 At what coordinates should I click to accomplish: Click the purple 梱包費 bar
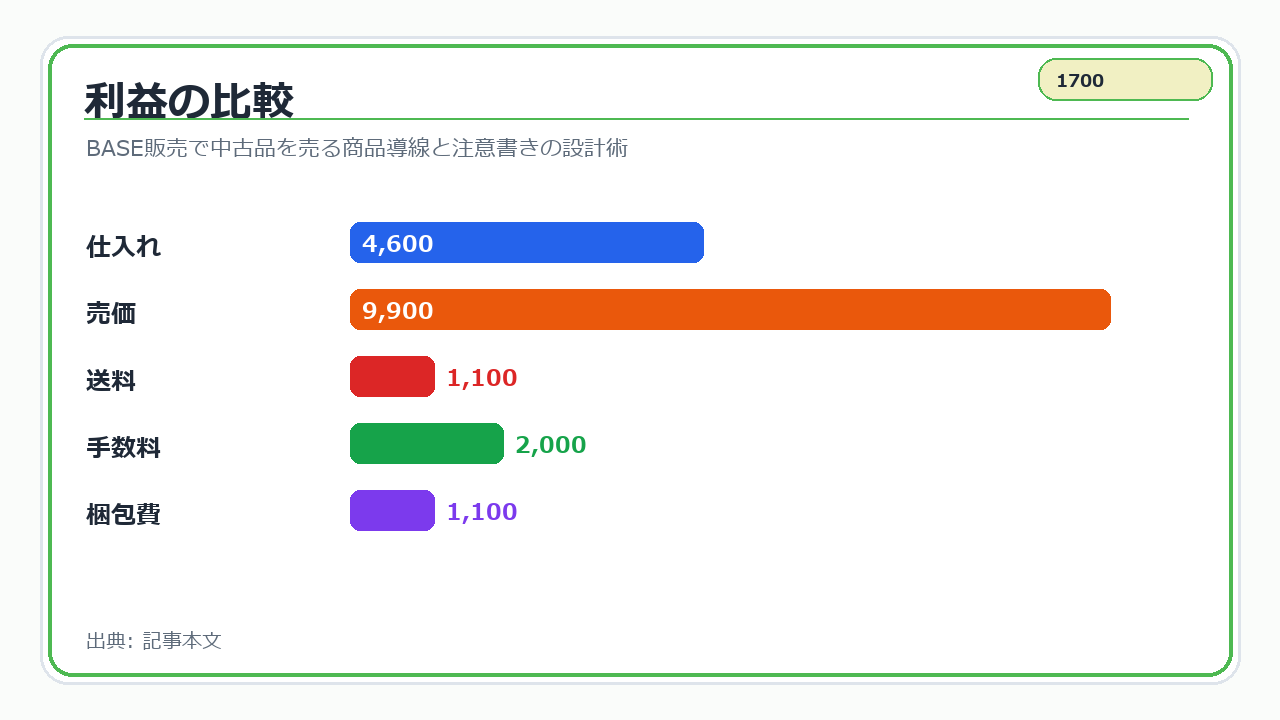click(x=392, y=511)
